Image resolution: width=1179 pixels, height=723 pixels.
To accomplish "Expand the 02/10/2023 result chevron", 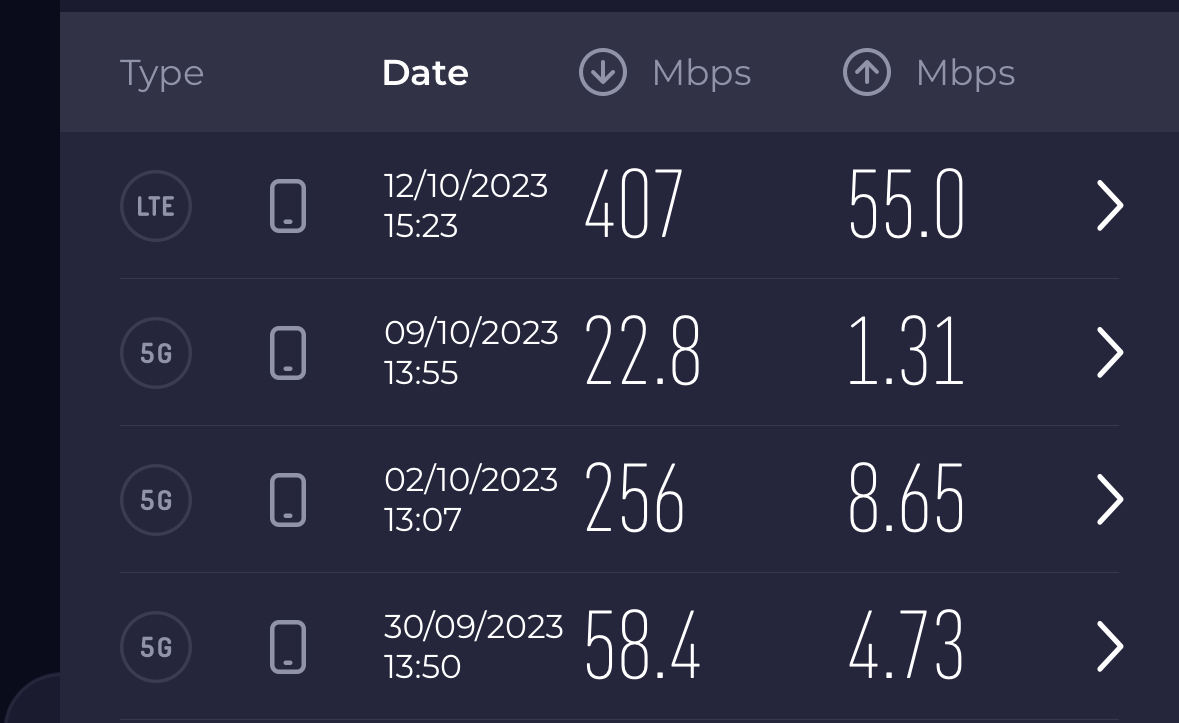I will coord(1110,499).
